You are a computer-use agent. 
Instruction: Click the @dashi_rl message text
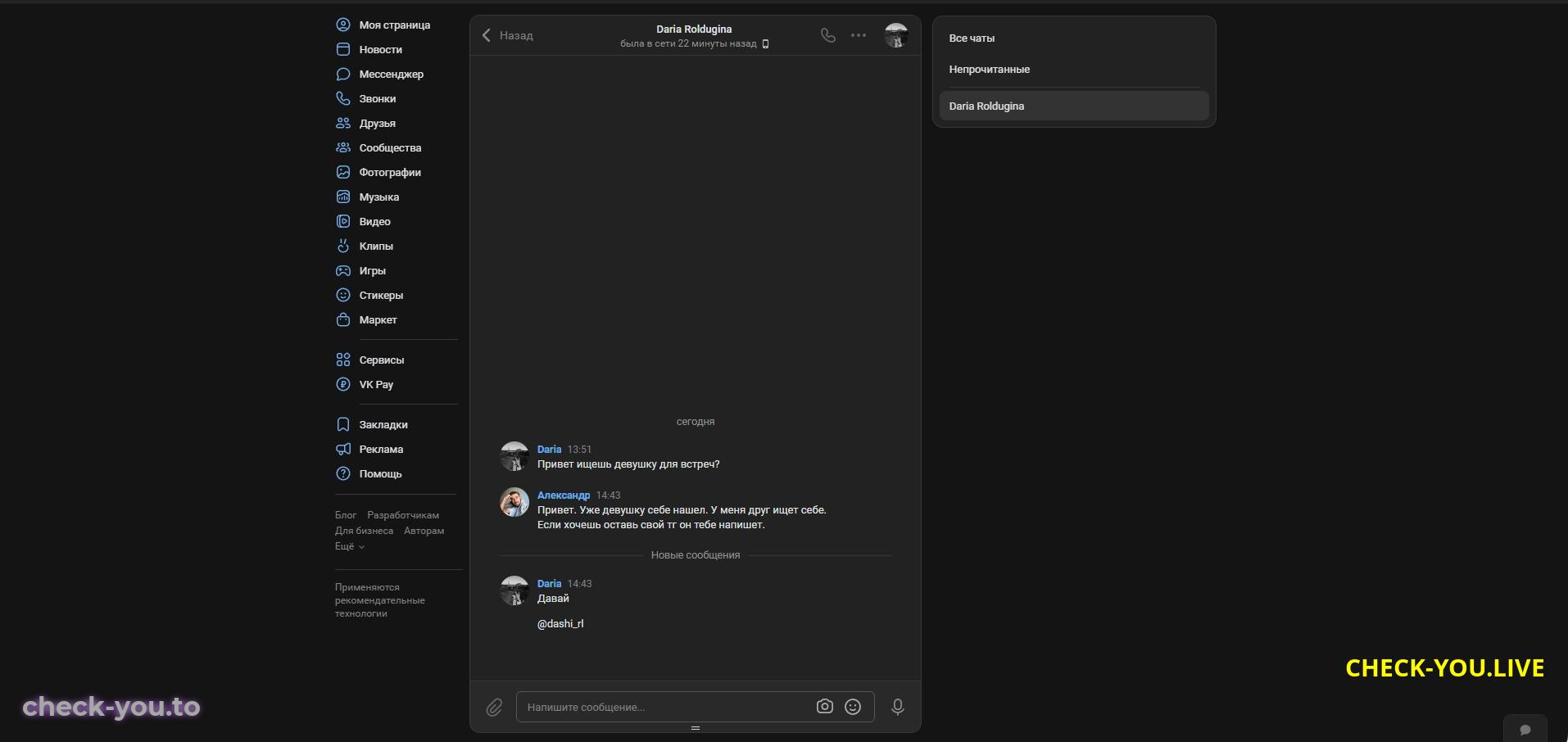pyautogui.click(x=560, y=624)
